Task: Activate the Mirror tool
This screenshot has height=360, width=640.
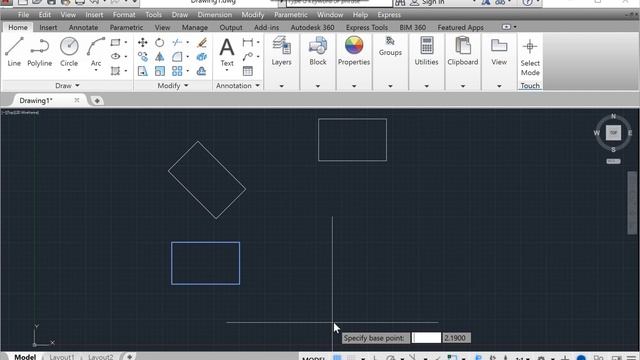Action: 160,57
